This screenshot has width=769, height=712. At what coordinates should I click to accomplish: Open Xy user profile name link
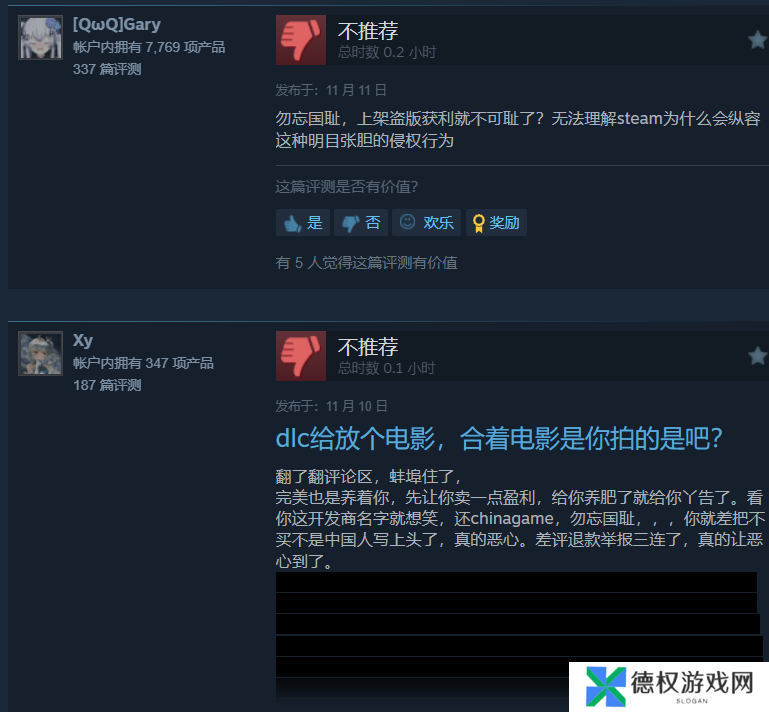pos(83,340)
